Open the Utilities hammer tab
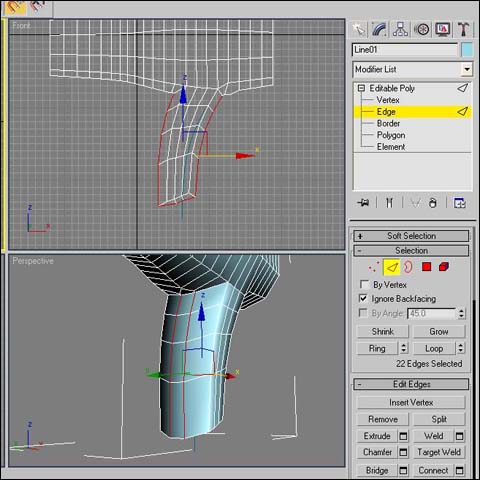 click(463, 30)
